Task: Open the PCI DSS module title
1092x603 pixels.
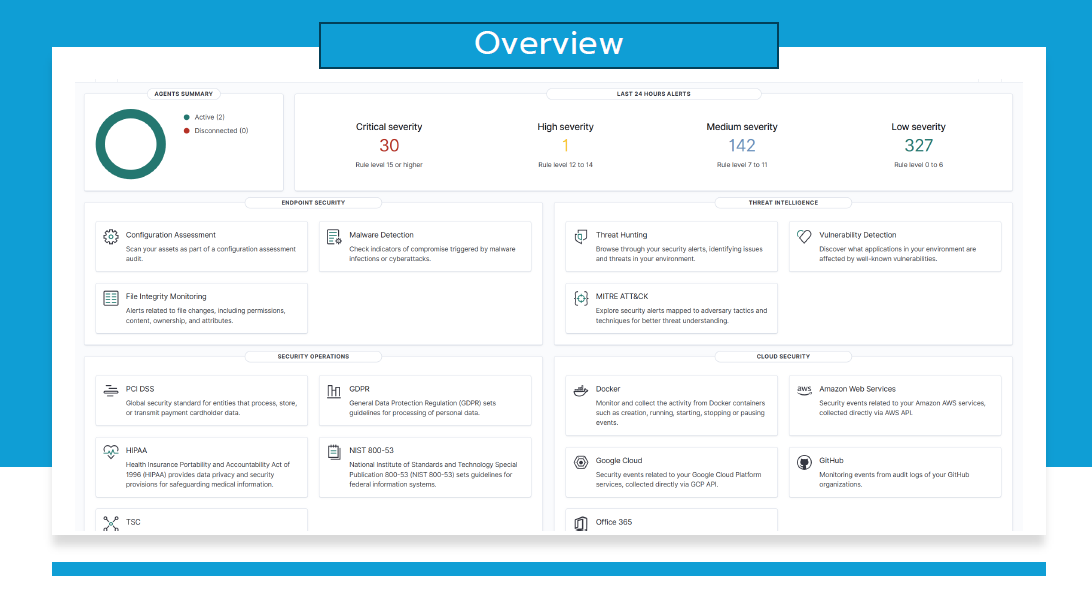Action: 139,389
